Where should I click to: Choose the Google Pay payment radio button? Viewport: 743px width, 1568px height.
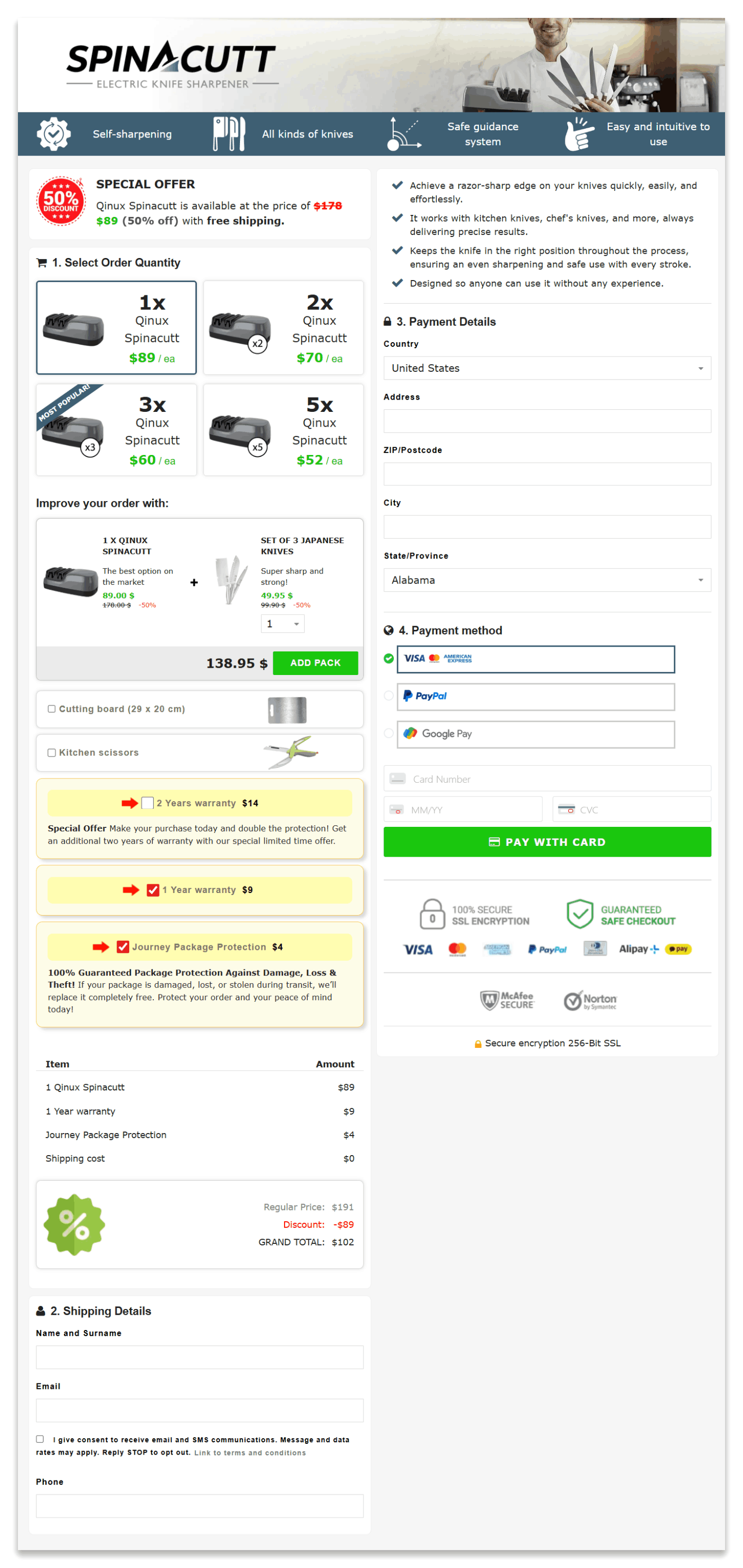tap(389, 733)
